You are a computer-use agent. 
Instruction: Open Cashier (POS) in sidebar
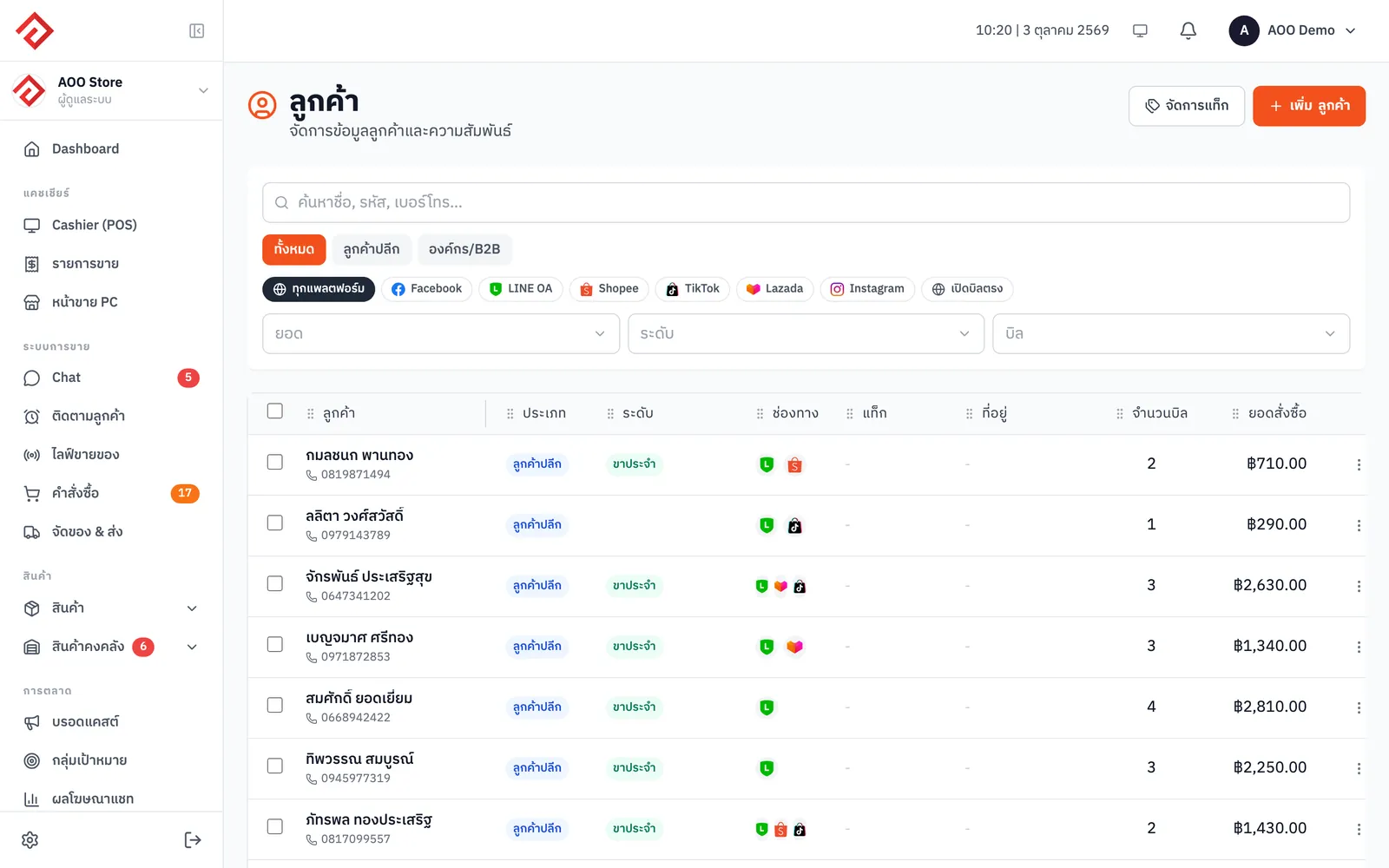coord(111,226)
